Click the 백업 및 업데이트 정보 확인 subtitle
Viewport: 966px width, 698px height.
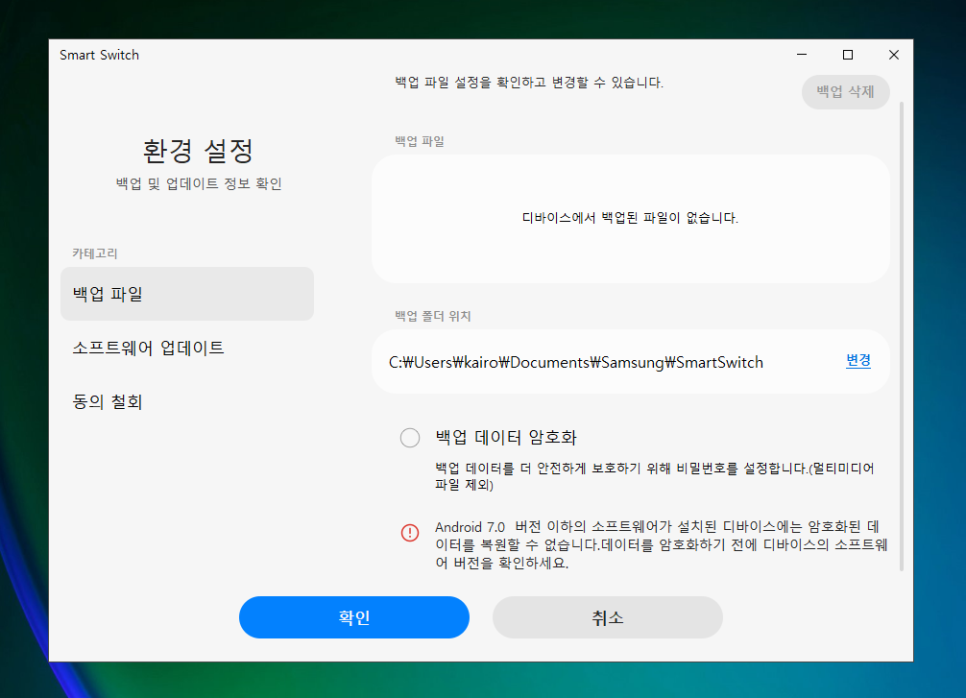[198, 184]
